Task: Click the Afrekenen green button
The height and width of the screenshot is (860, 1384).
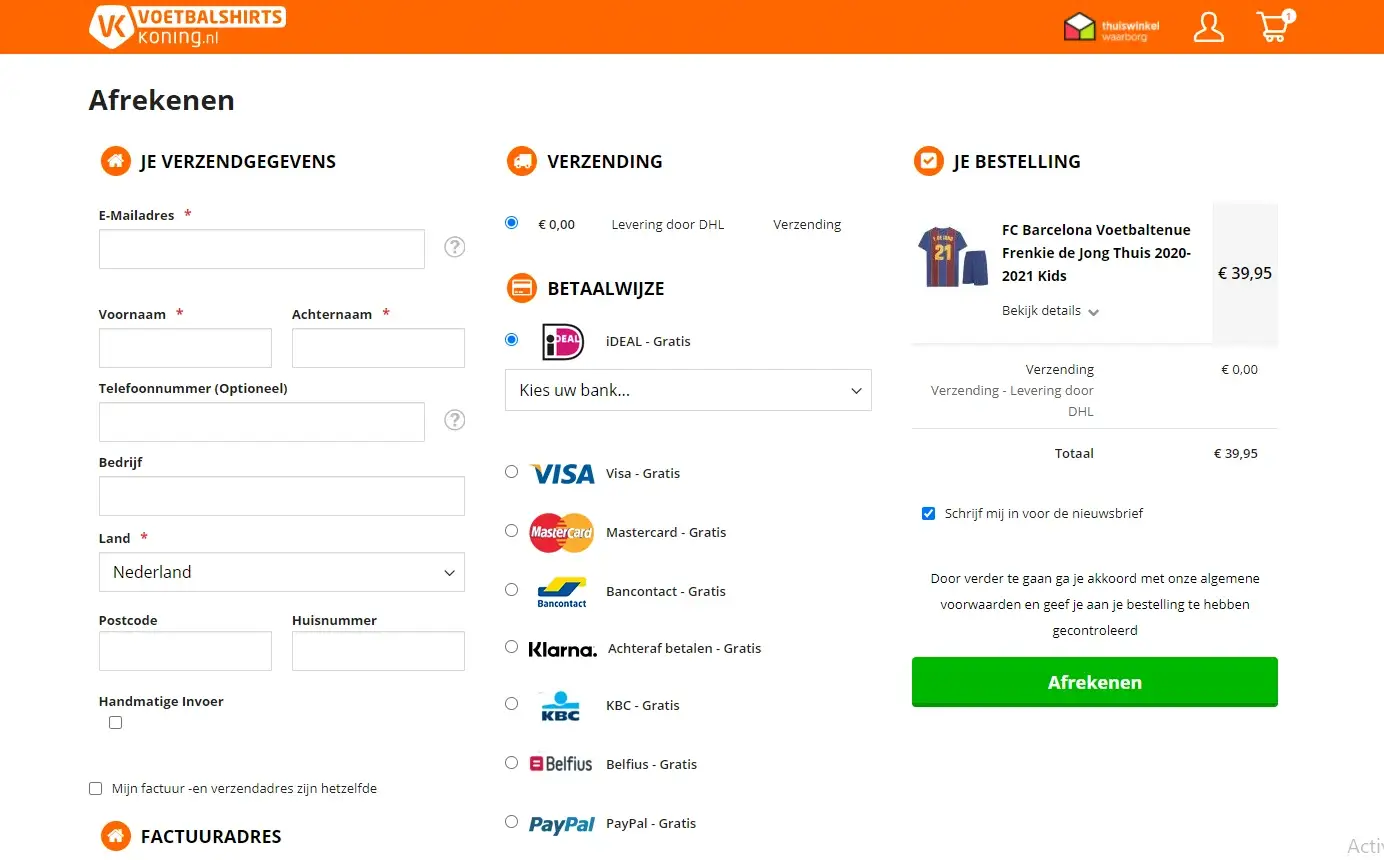Action: [1094, 682]
